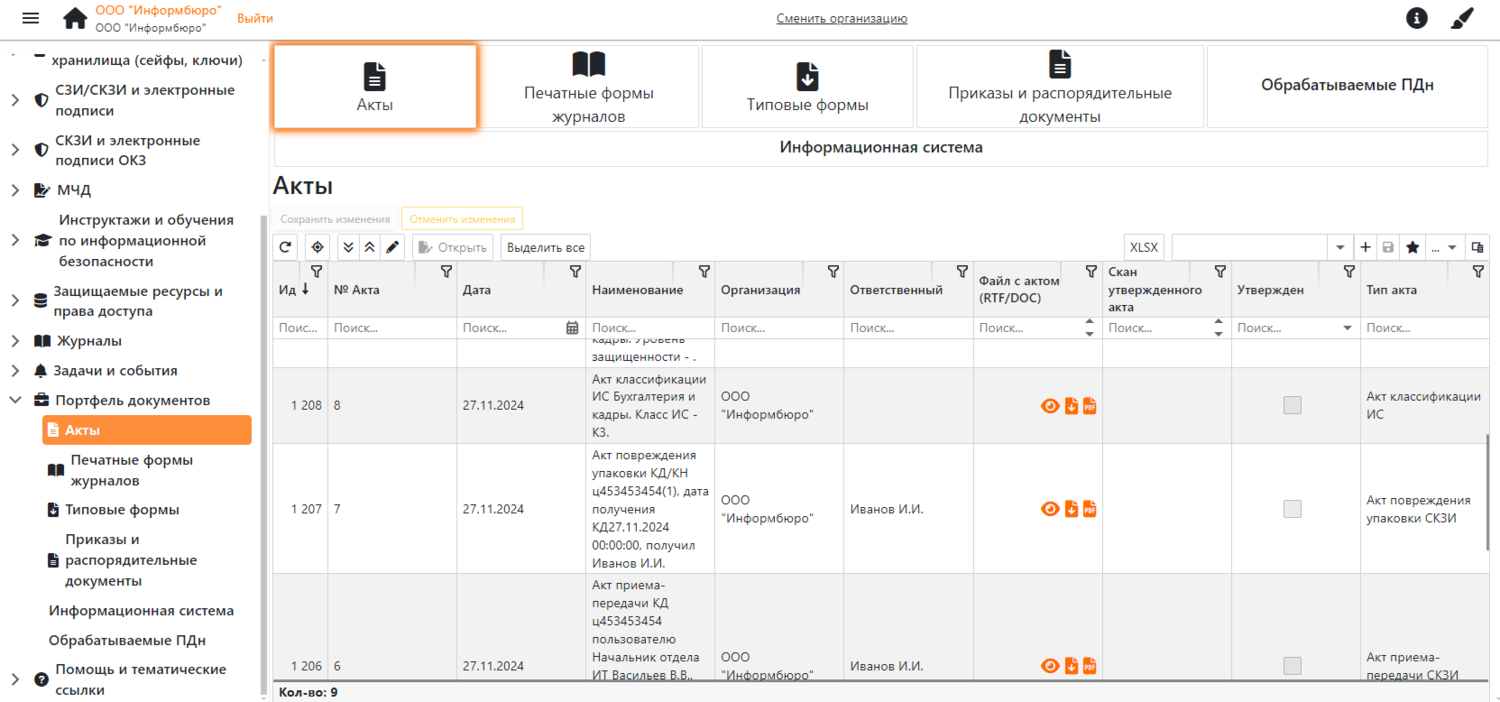Open filter for the Утвержден column

coord(1349,271)
